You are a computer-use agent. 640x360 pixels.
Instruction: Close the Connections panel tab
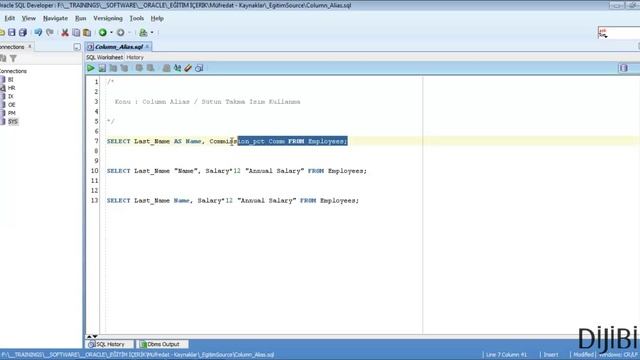(29, 47)
